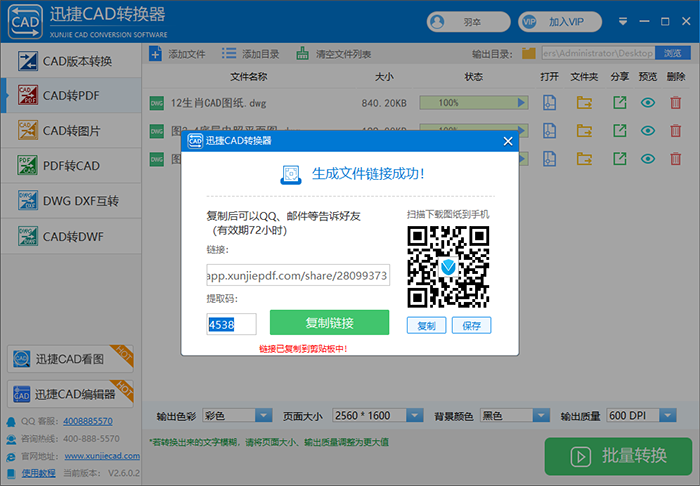Open folder for 12生肖CAD图纸.dwg
The width and height of the screenshot is (700, 486).
(584, 103)
